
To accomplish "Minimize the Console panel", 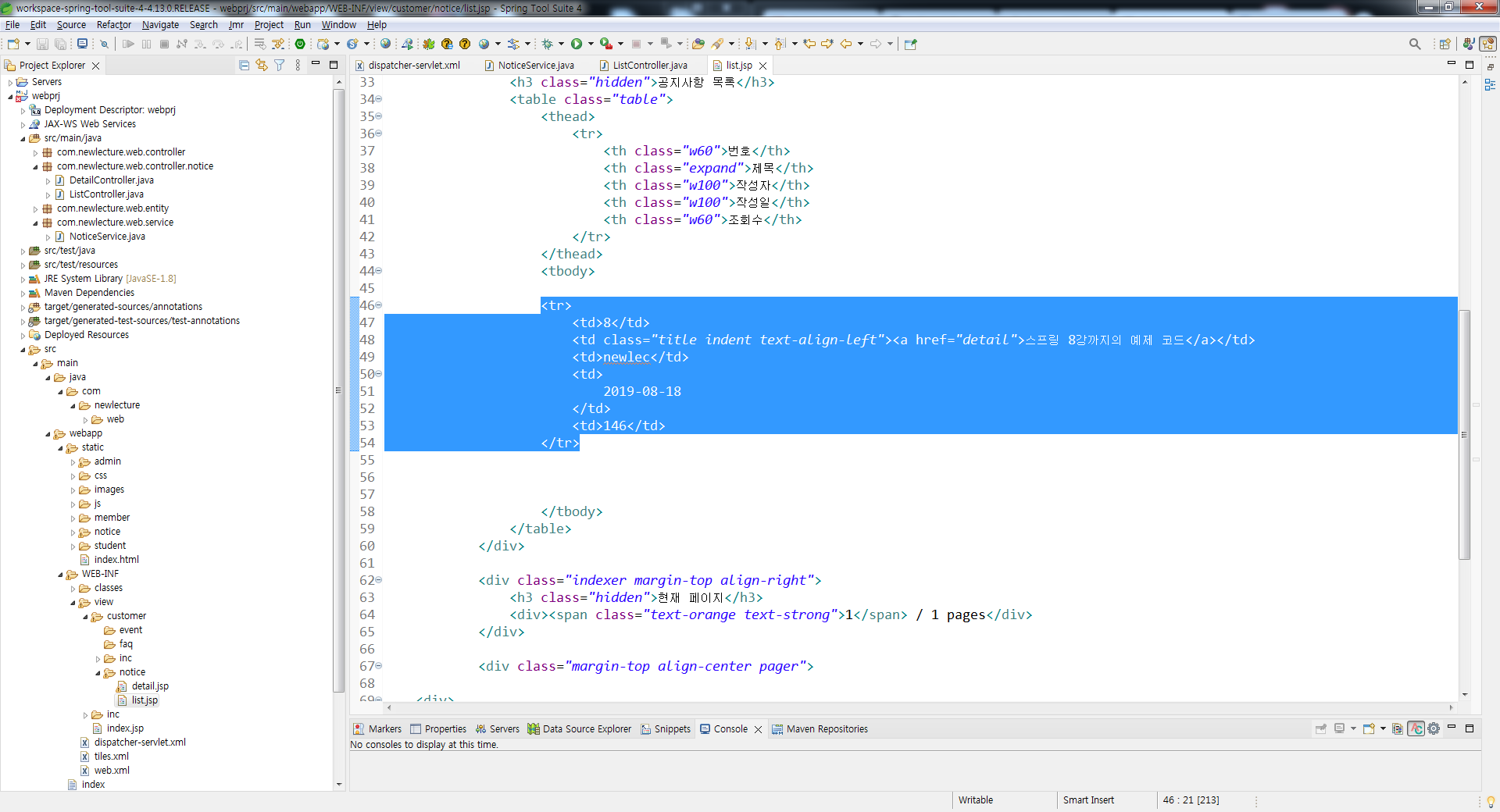I will click(1452, 727).
